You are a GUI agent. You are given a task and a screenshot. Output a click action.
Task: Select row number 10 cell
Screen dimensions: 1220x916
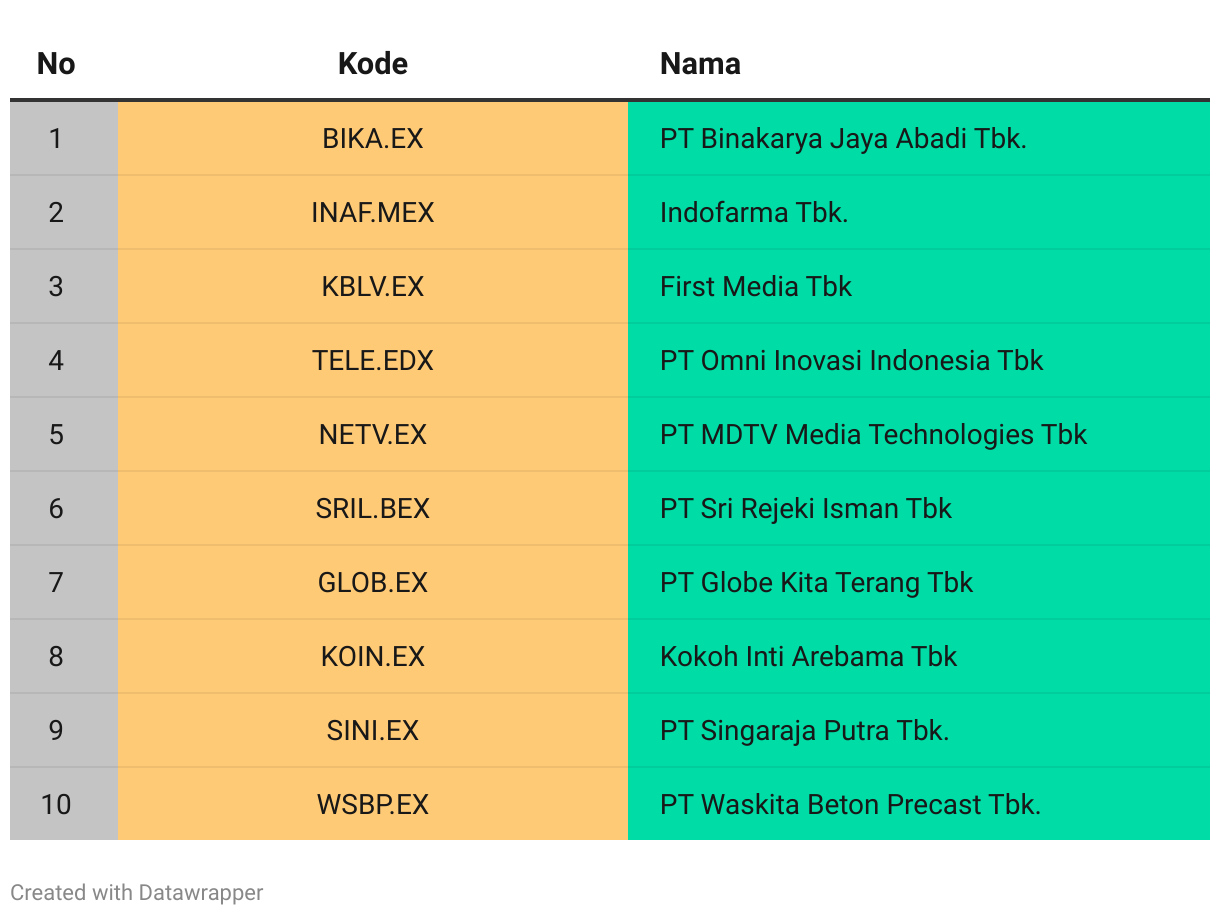coord(56,804)
